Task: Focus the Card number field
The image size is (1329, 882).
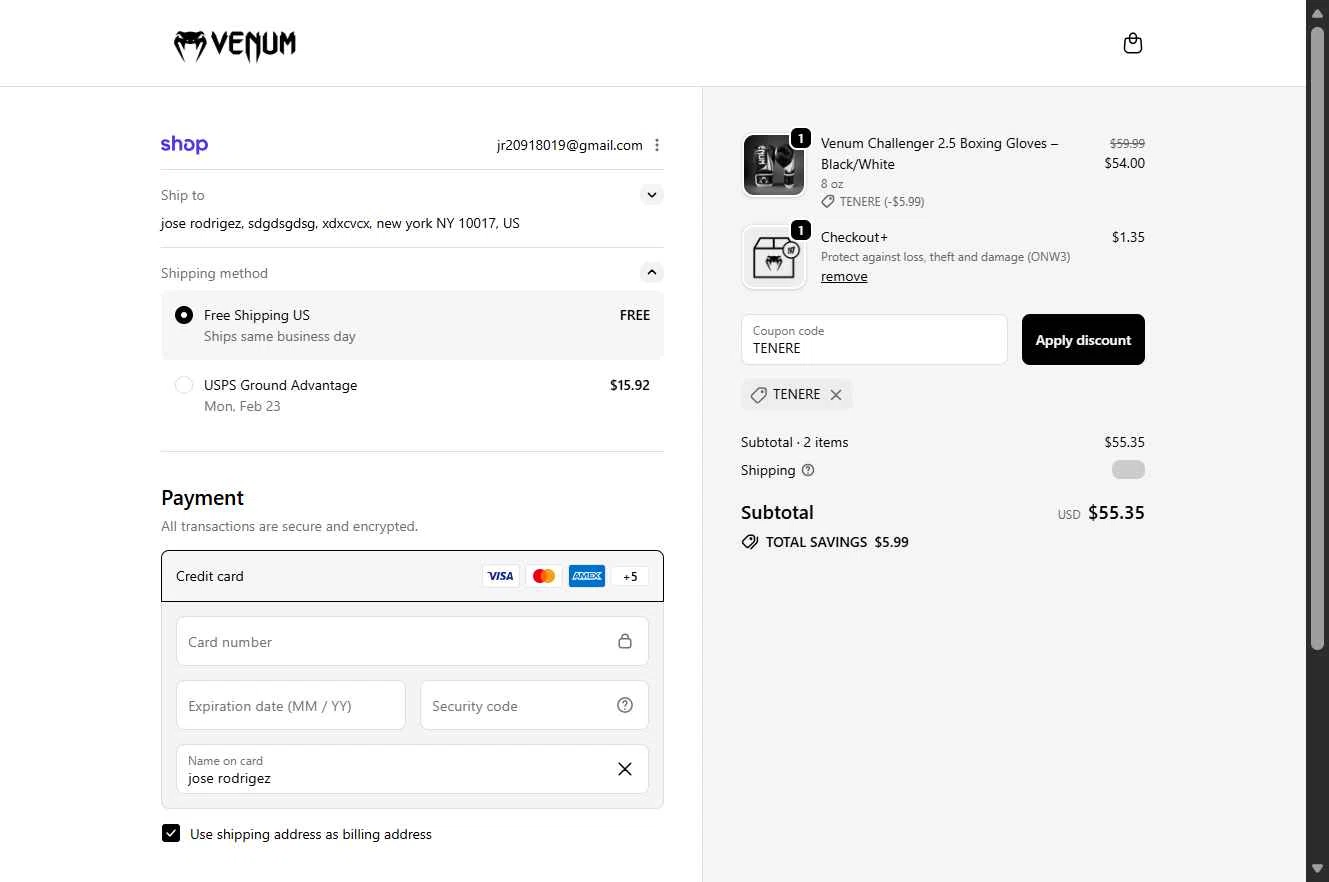Action: [412, 641]
